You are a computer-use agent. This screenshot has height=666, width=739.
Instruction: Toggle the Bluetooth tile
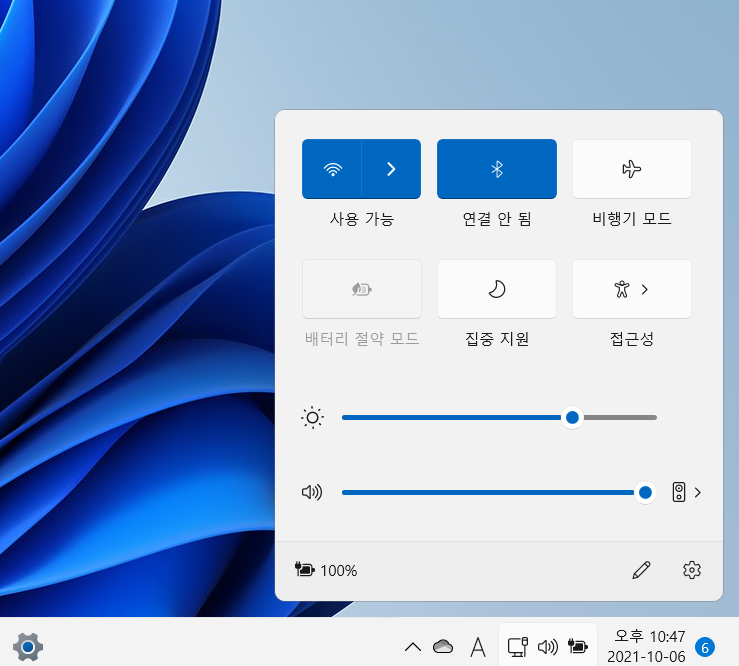click(497, 169)
